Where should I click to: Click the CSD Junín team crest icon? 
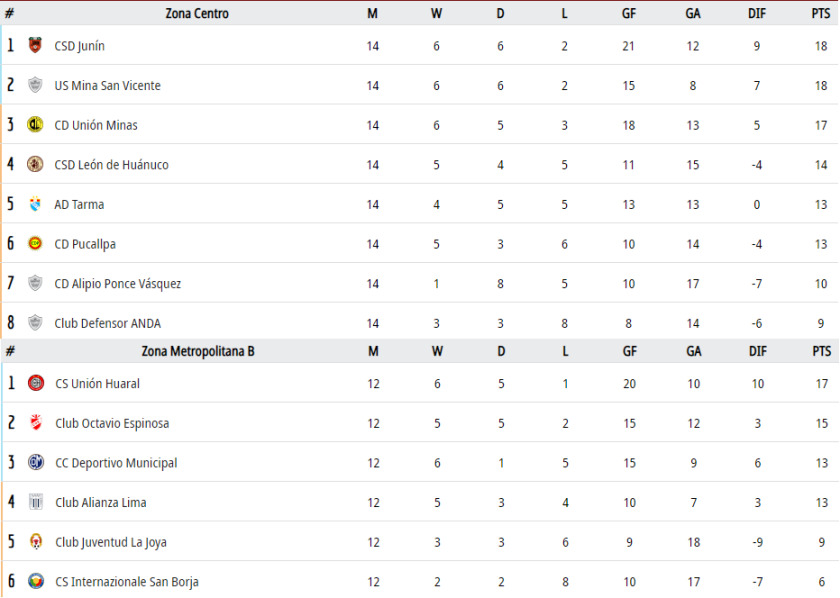click(35, 45)
